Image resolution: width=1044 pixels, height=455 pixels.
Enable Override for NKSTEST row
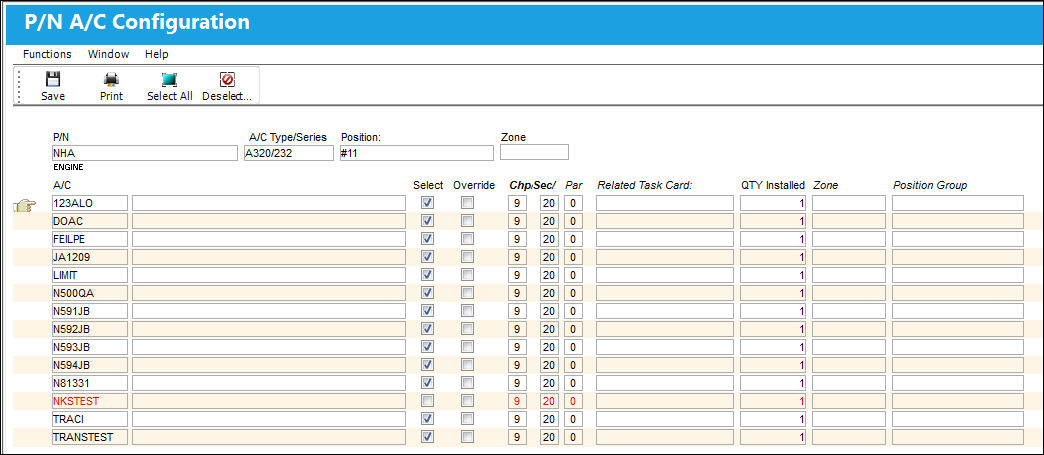(x=468, y=401)
